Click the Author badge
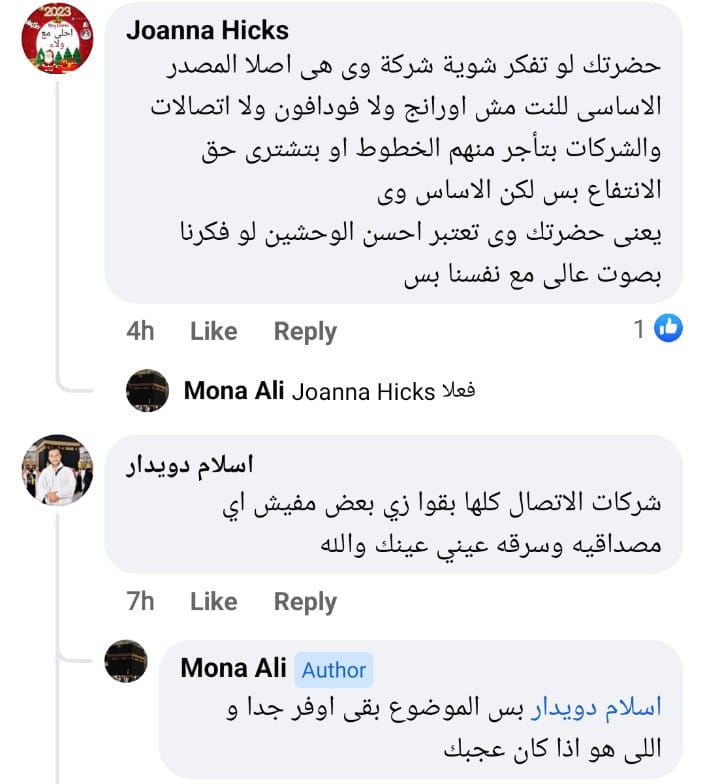This screenshot has height=784, width=705. (334, 670)
